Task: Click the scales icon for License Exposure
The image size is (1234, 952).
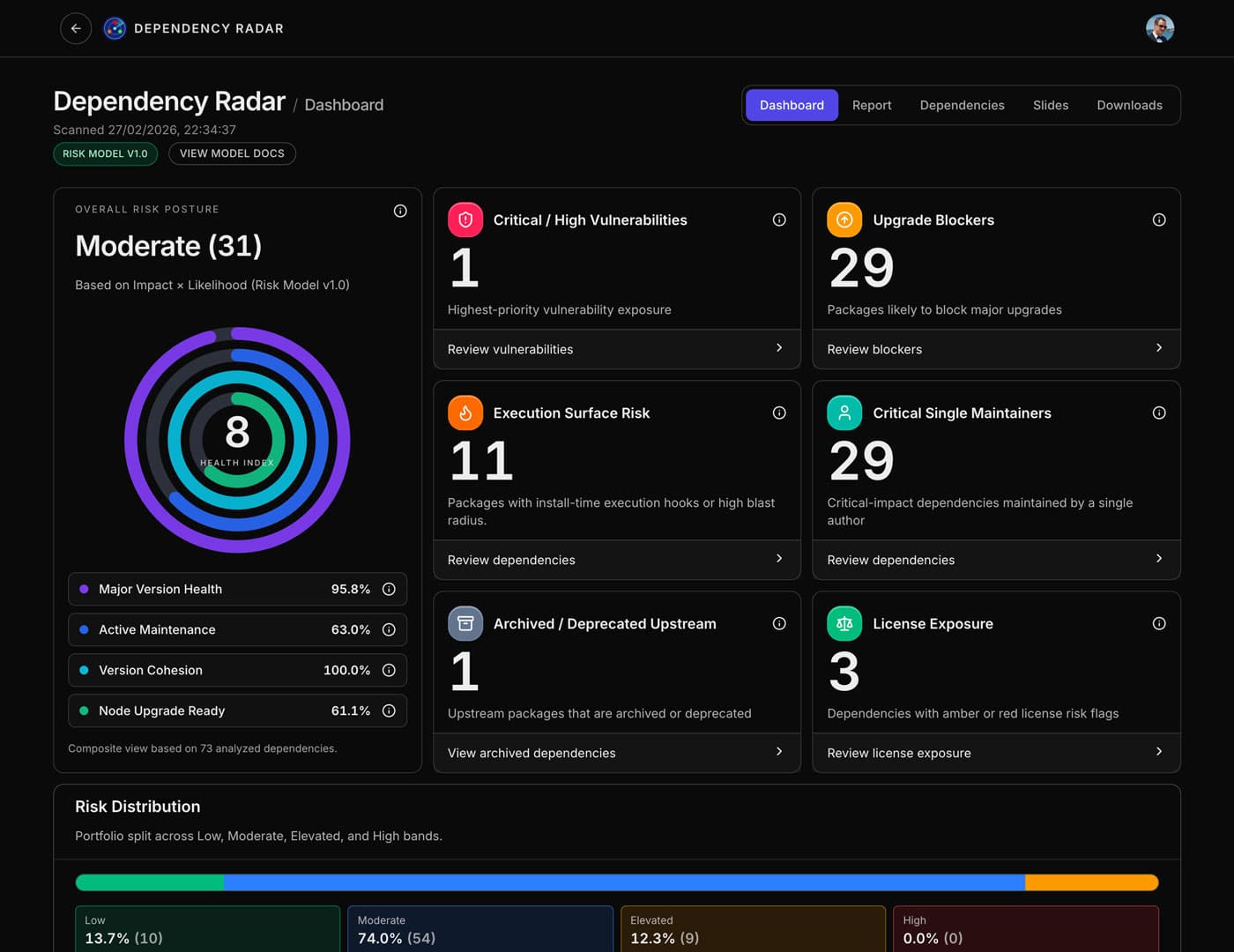Action: [844, 623]
